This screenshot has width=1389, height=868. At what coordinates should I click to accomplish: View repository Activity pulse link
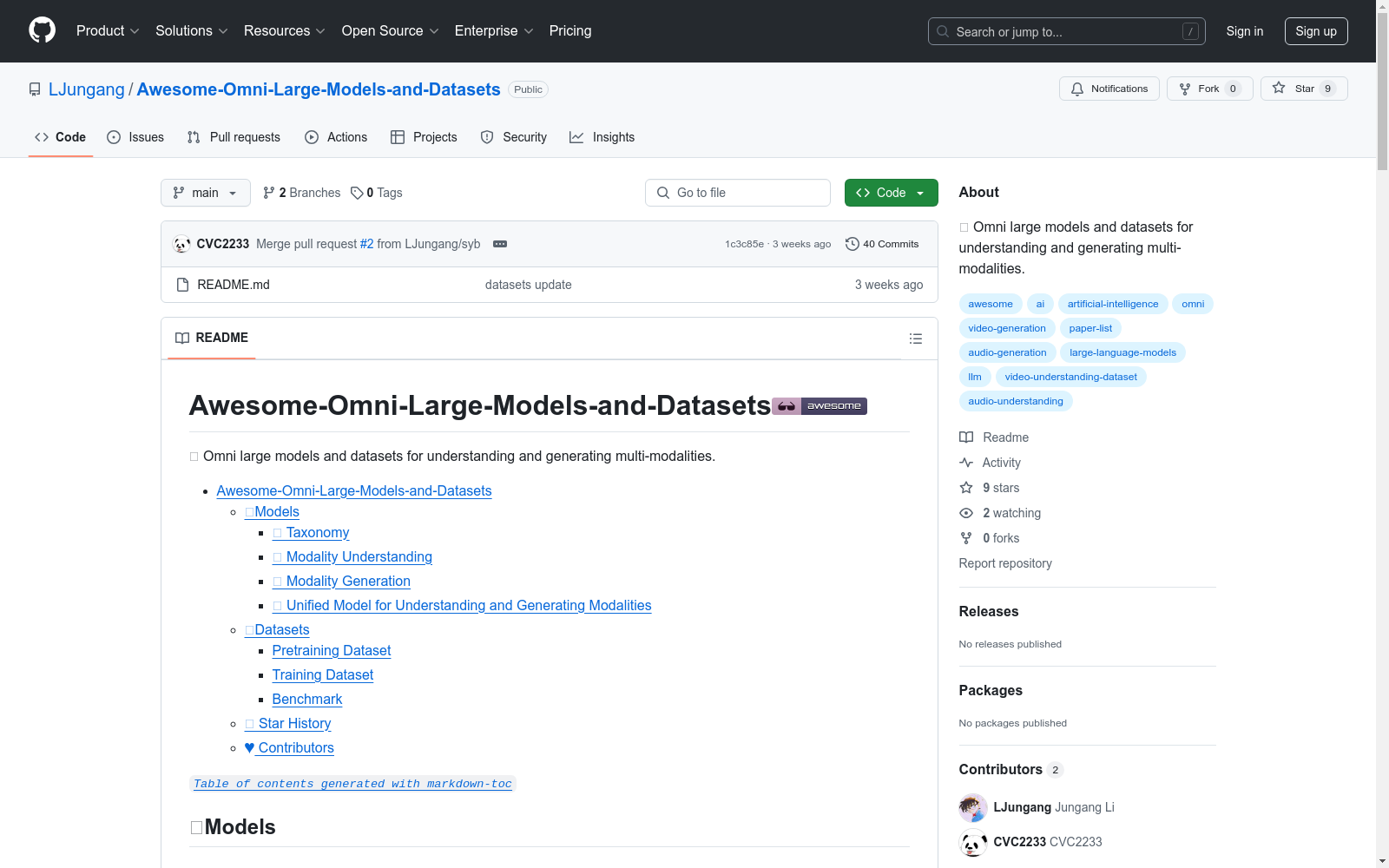coord(990,463)
